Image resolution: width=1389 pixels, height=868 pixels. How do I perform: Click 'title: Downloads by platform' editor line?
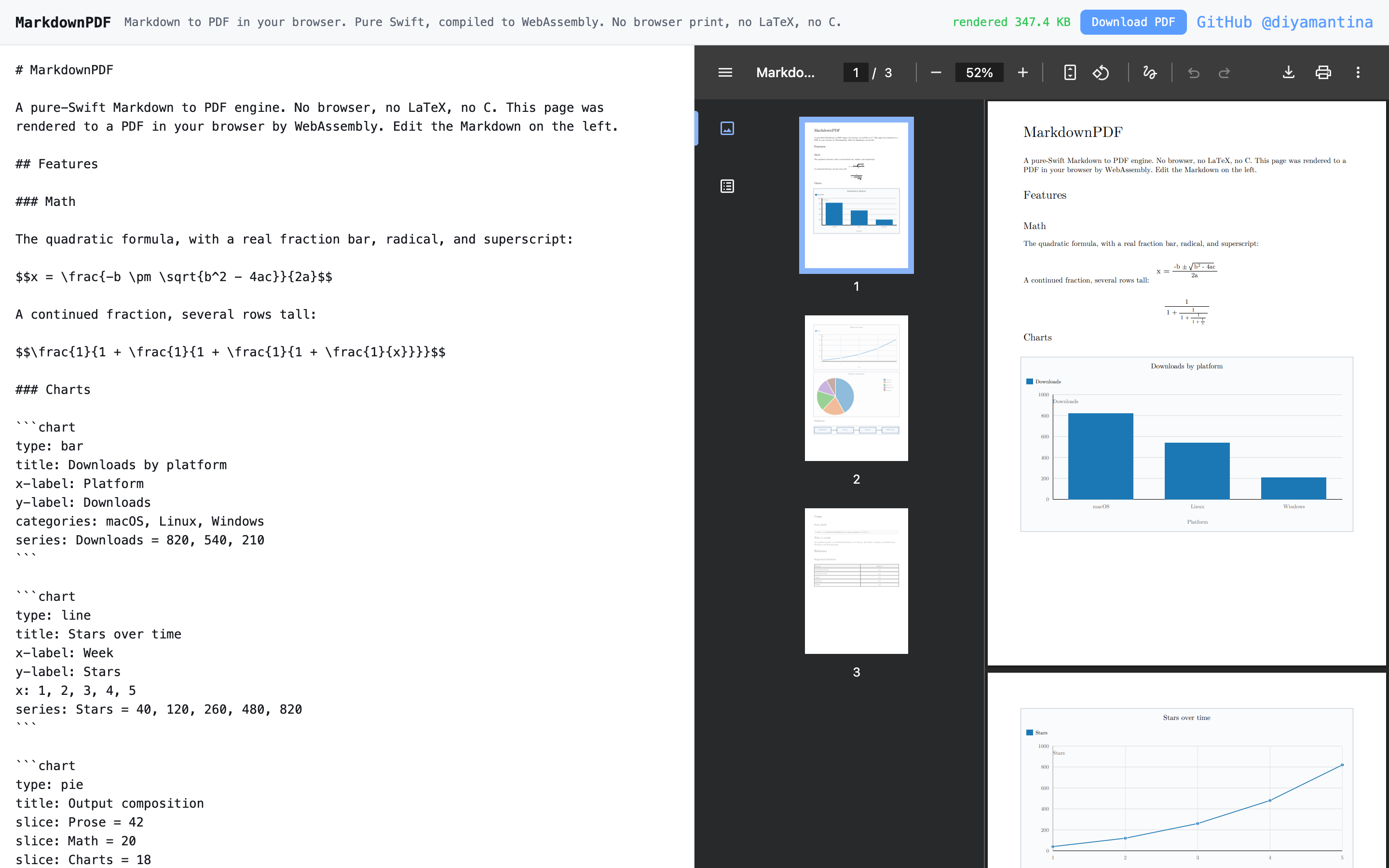tap(121, 465)
